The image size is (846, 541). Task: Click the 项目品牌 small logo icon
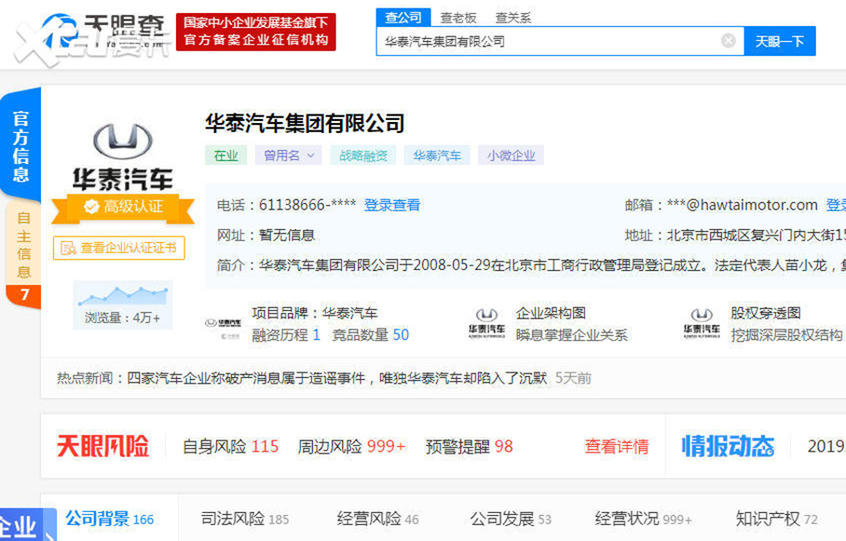click(x=223, y=328)
